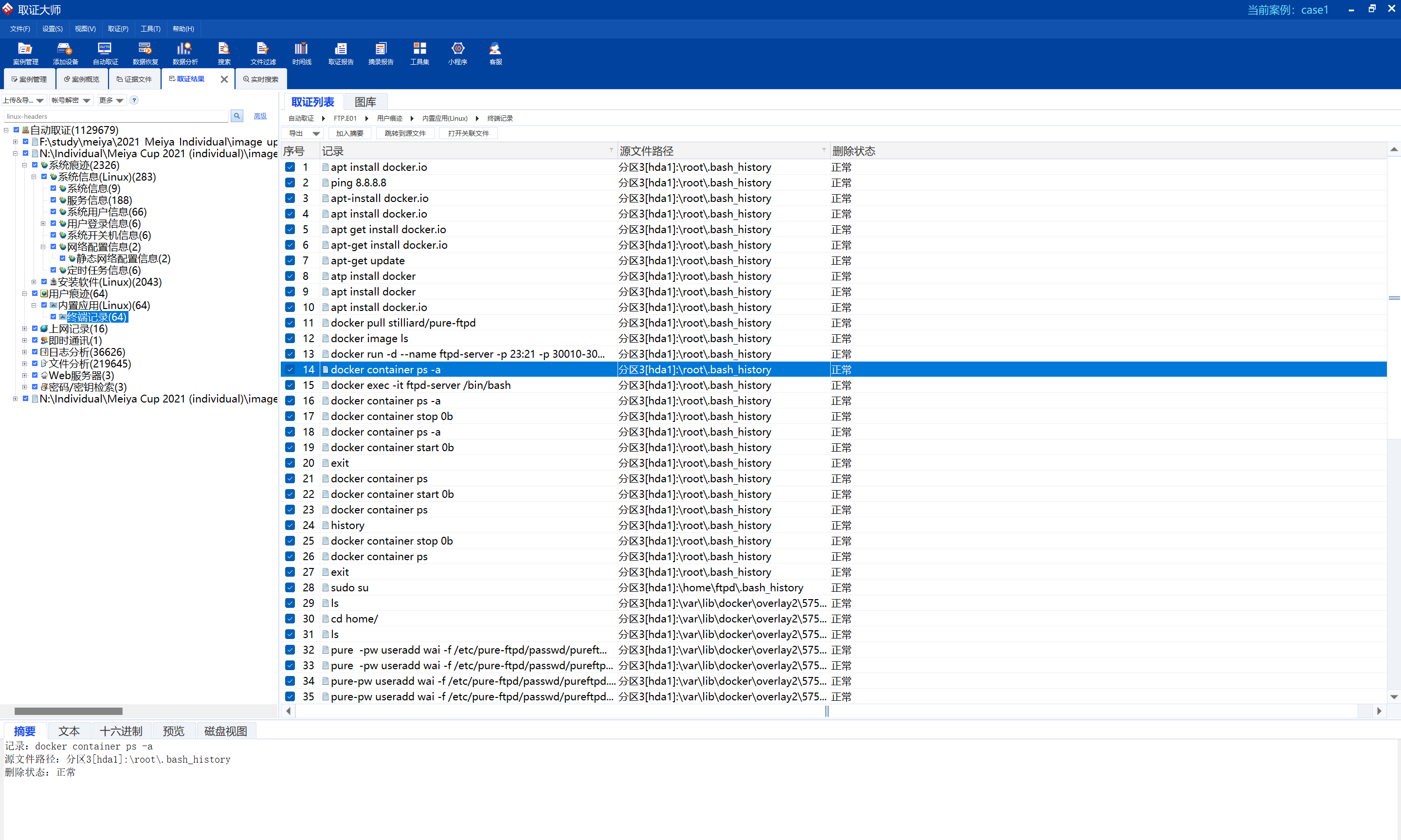Viewport: 1401px width, 840px height.
Task: Toggle the 上网记录(16) tree checkbox
Action: (35, 329)
